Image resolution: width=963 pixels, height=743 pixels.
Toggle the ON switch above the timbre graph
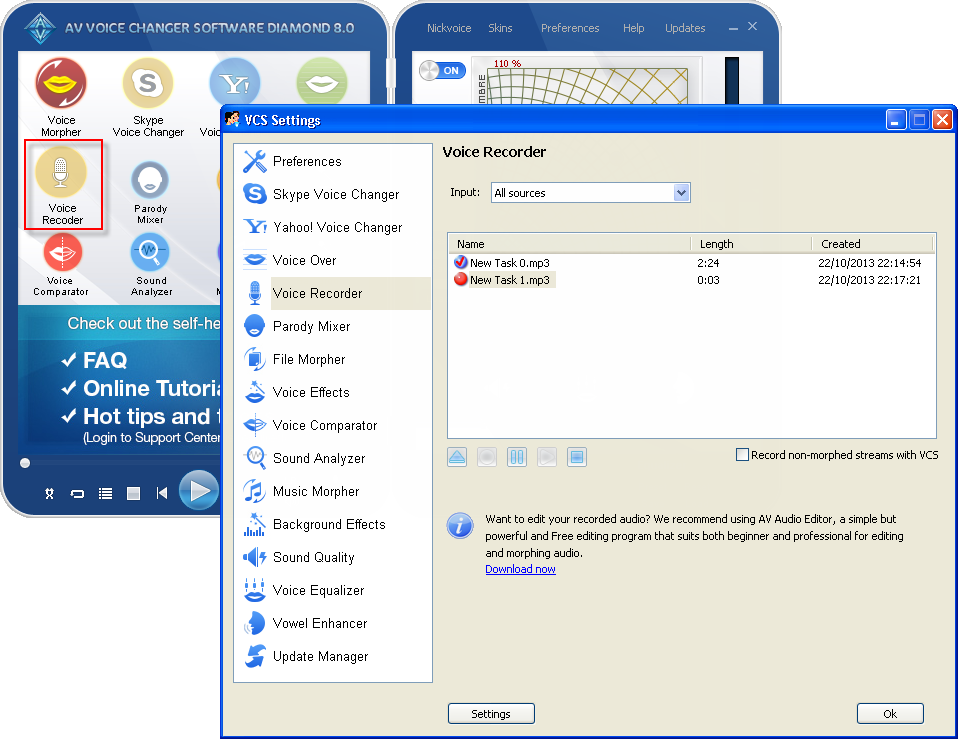point(441,70)
